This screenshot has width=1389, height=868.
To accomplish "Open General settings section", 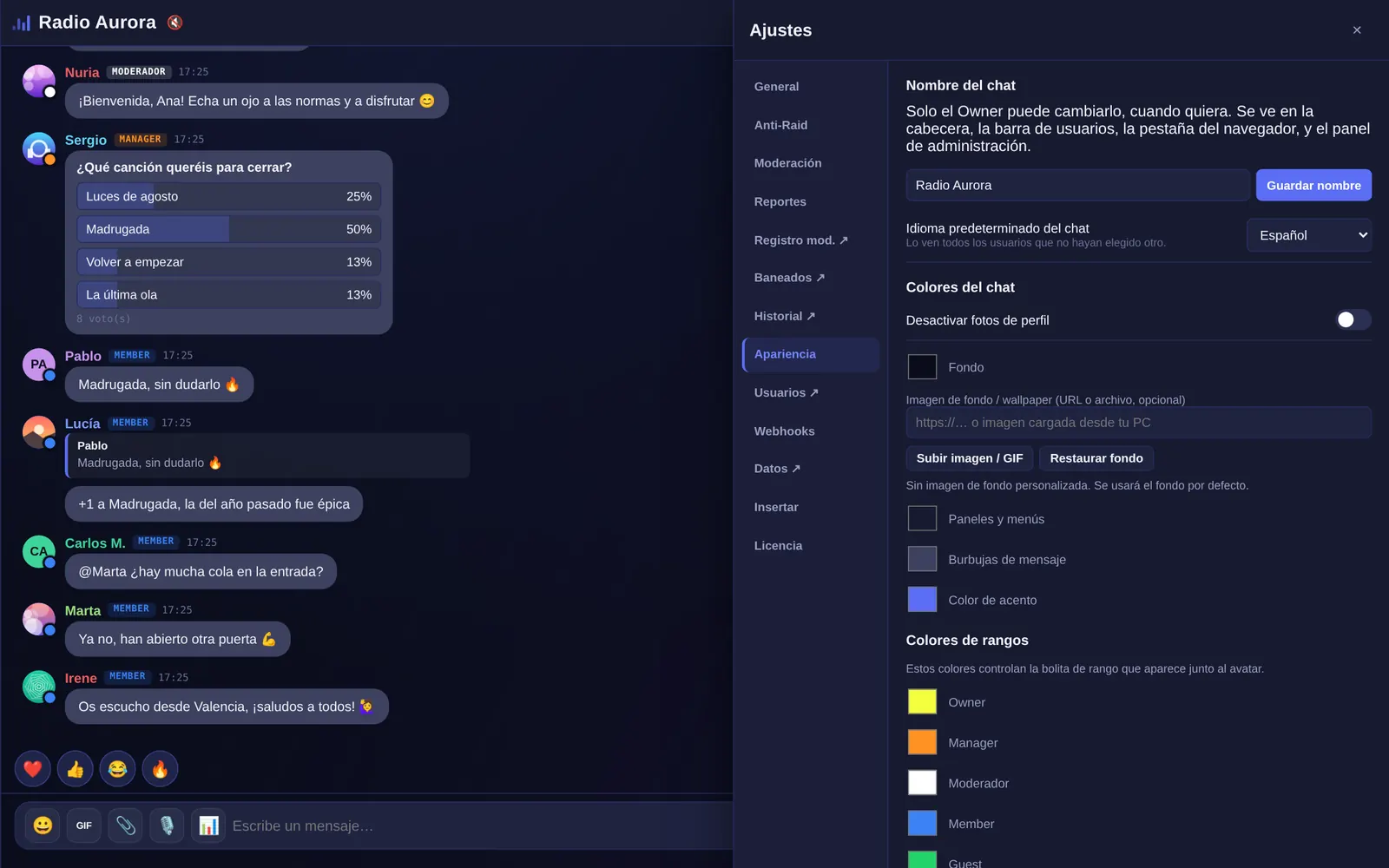I will point(811,87).
